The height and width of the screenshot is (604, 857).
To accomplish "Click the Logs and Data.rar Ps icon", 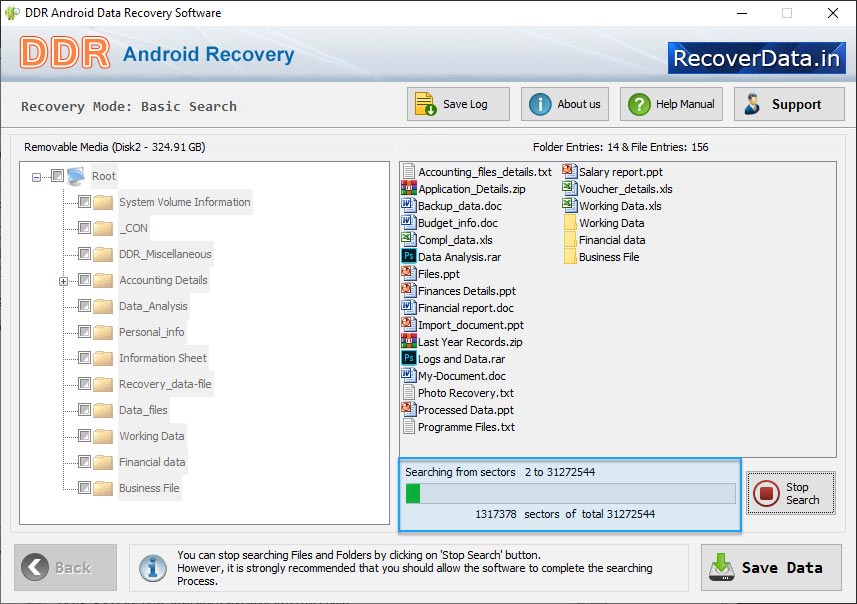I will click(408, 359).
